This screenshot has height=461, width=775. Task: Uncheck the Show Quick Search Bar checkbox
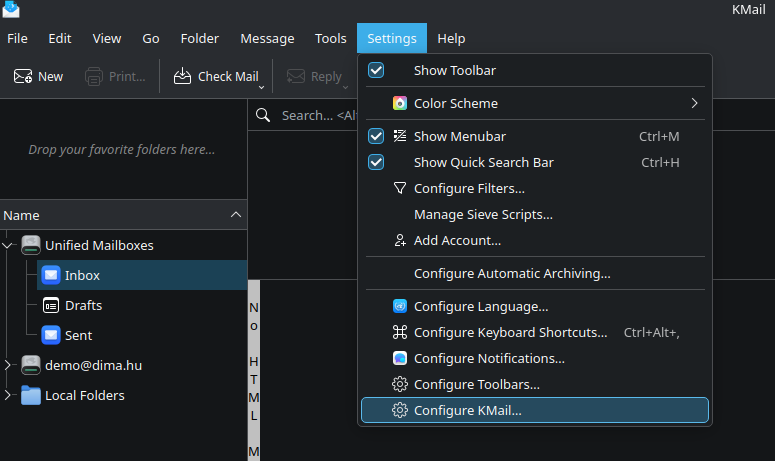pyautogui.click(x=376, y=162)
